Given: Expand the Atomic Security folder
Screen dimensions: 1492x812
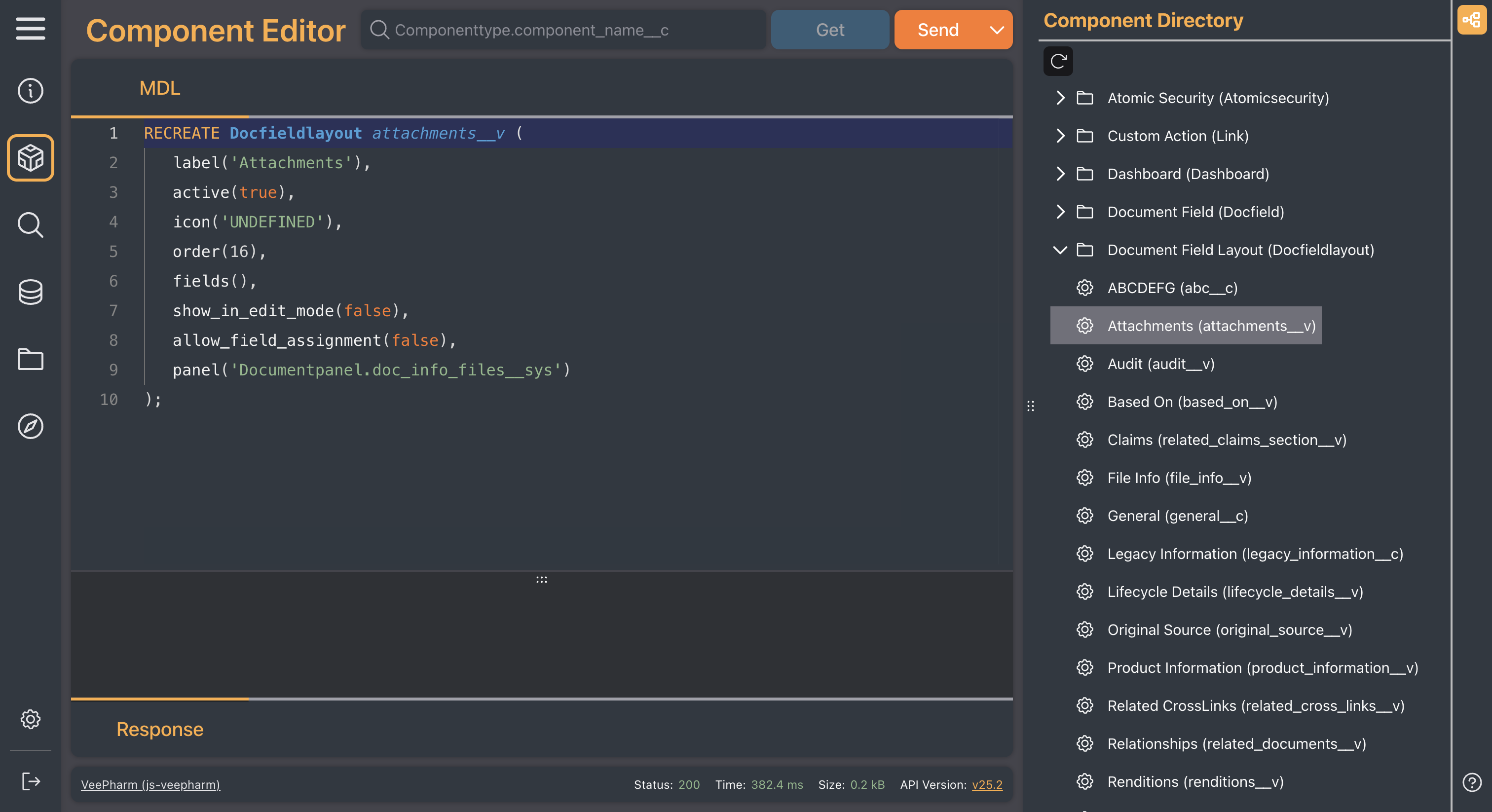Looking at the screenshot, I should (x=1060, y=98).
